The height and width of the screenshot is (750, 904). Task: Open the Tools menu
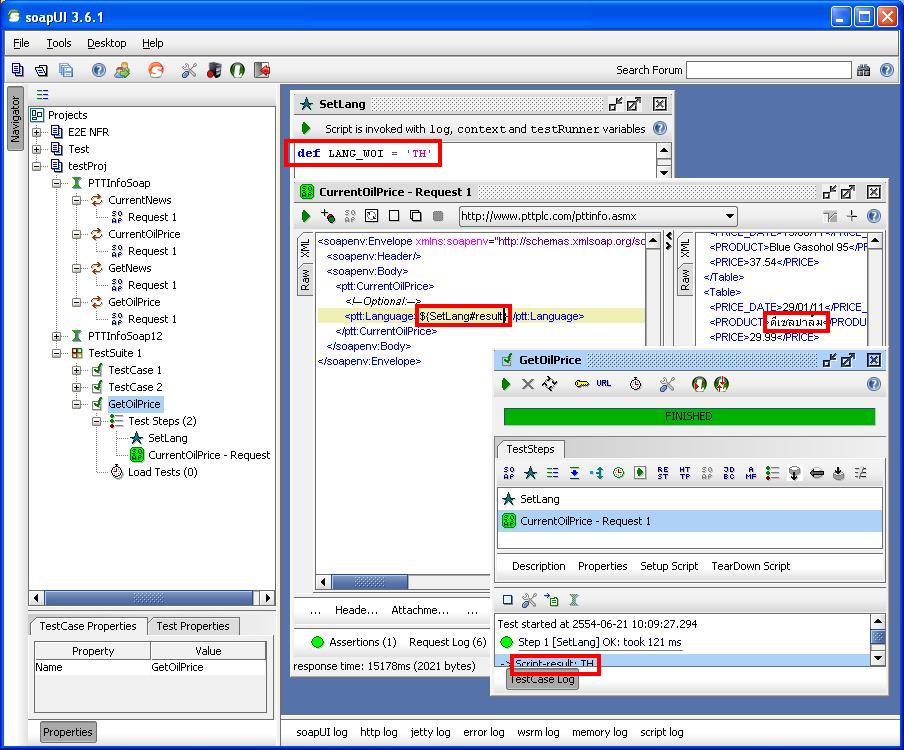point(58,43)
